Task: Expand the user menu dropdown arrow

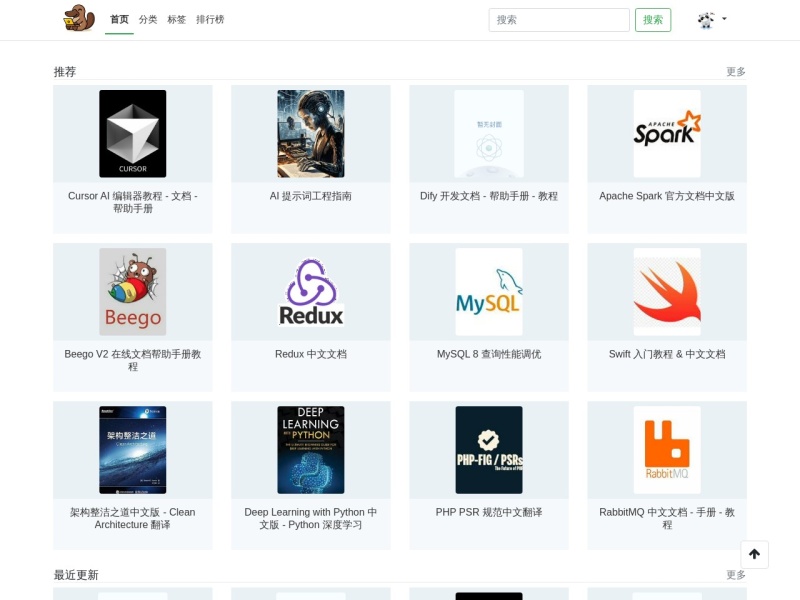Action: [x=724, y=19]
